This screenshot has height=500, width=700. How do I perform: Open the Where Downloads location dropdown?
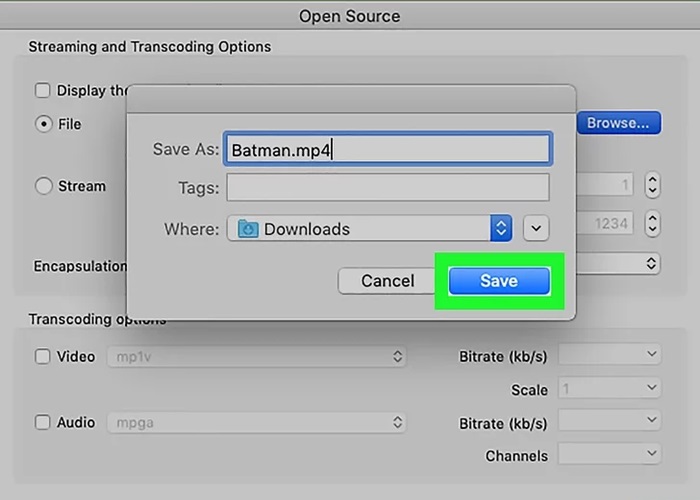[501, 229]
